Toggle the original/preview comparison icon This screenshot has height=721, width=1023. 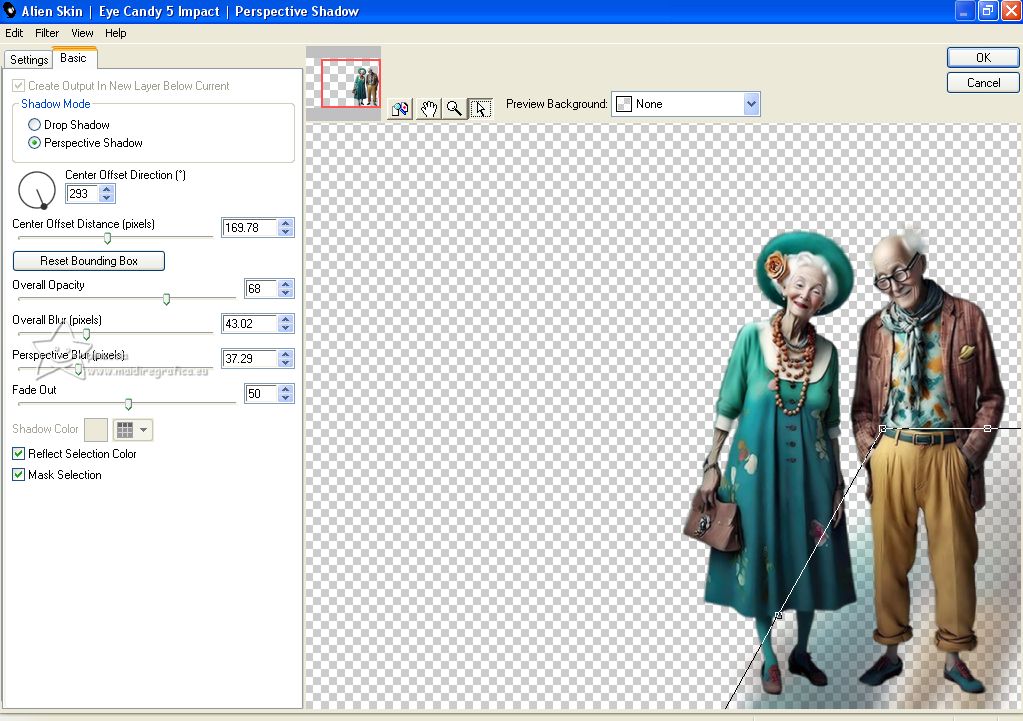400,109
